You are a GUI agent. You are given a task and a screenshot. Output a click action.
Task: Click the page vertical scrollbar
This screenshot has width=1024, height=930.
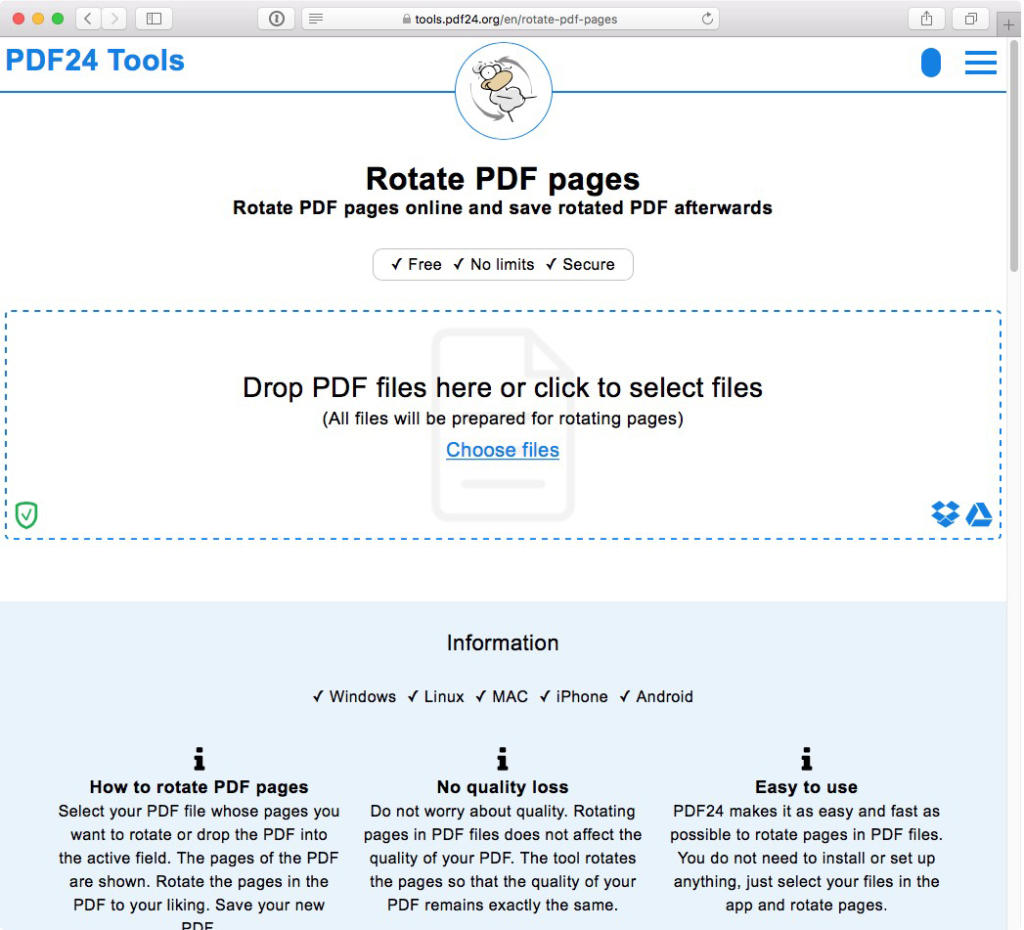pyautogui.click(x=1014, y=157)
